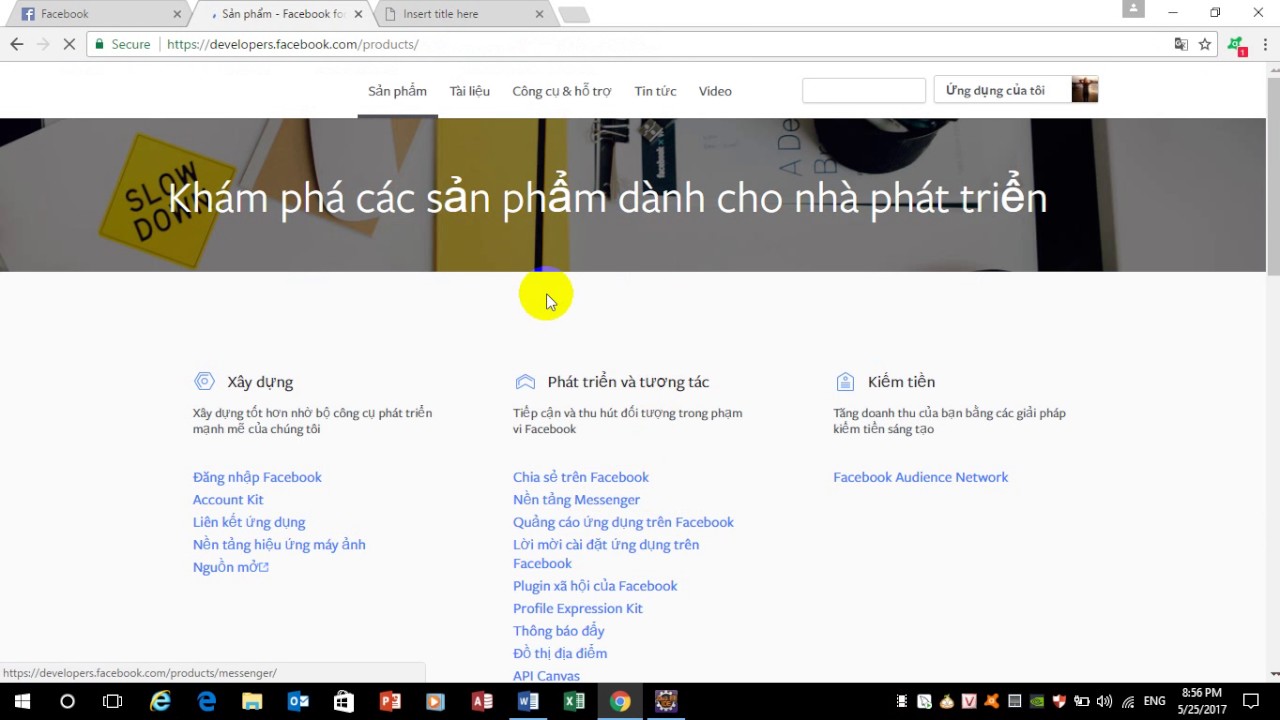Open the Công cụ & hỗ trợ menu
Viewport: 1280px width, 720px height.
click(x=561, y=91)
